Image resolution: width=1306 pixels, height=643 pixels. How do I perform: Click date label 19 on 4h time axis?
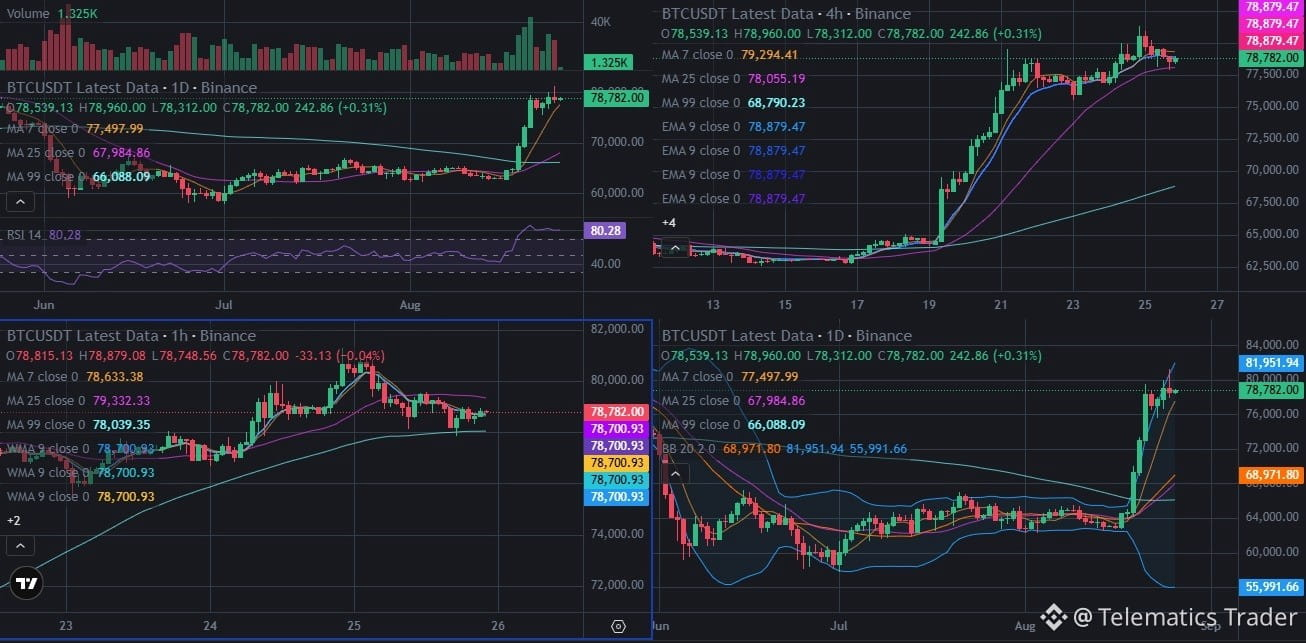coord(929,304)
